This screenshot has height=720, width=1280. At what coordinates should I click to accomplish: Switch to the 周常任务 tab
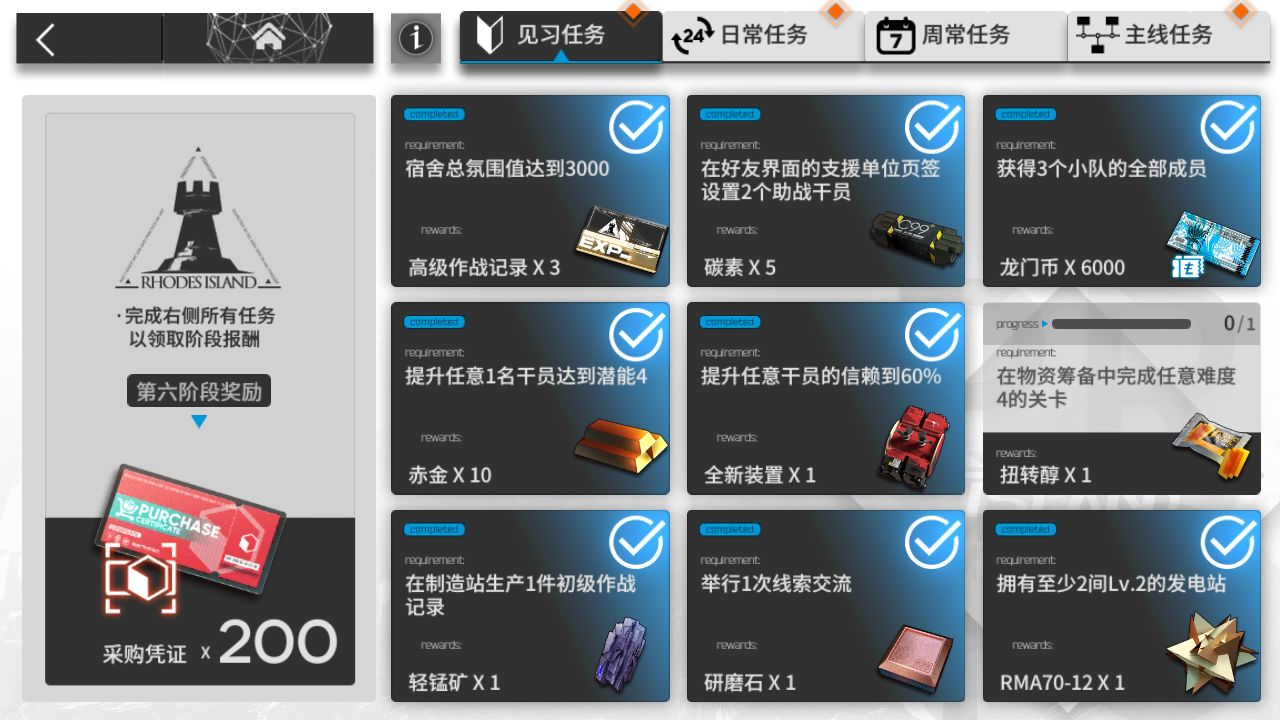[966, 37]
